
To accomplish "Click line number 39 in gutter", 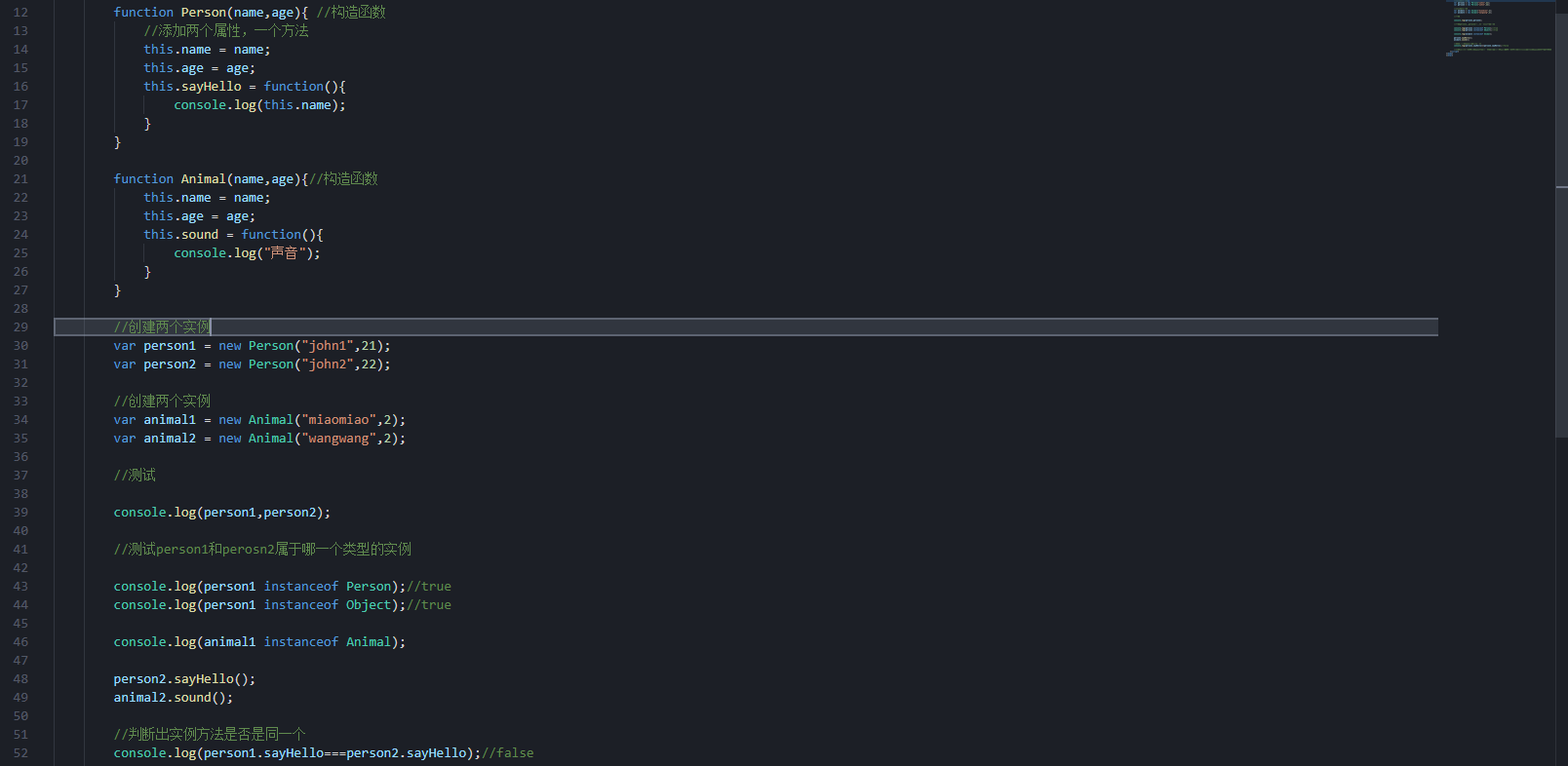I will (x=20, y=513).
